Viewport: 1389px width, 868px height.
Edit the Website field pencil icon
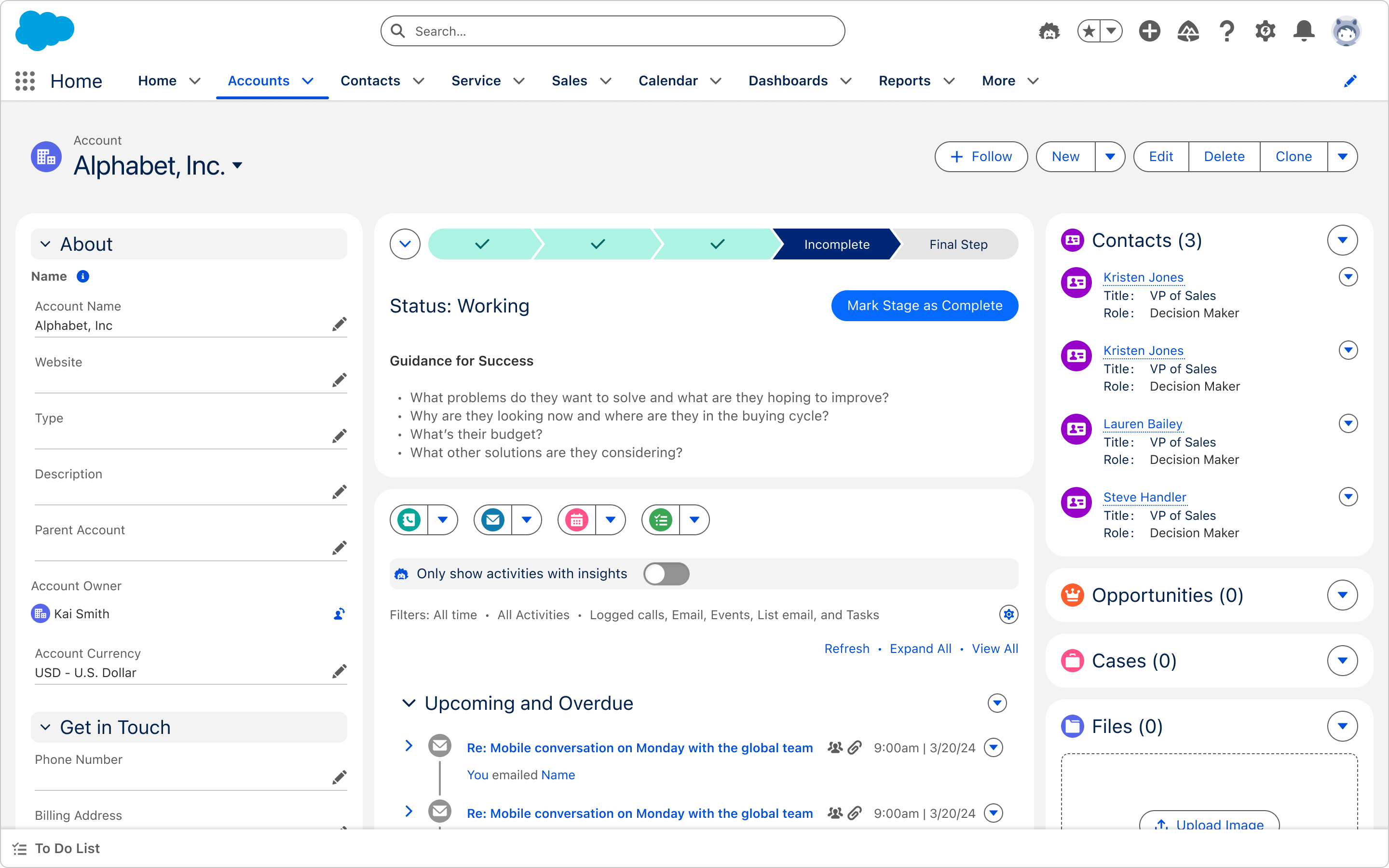pos(339,380)
